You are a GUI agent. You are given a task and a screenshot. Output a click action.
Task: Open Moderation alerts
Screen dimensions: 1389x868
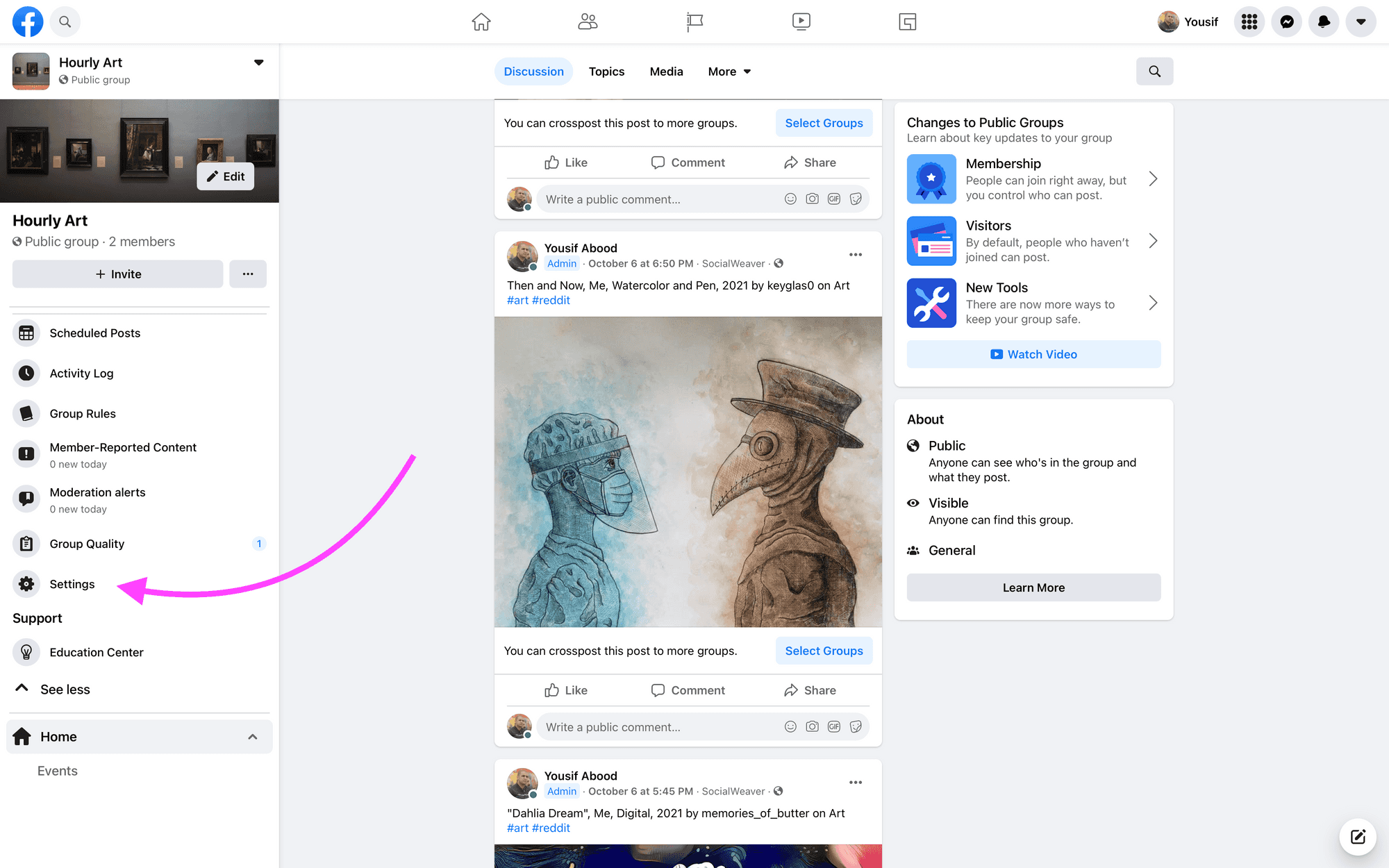click(139, 500)
